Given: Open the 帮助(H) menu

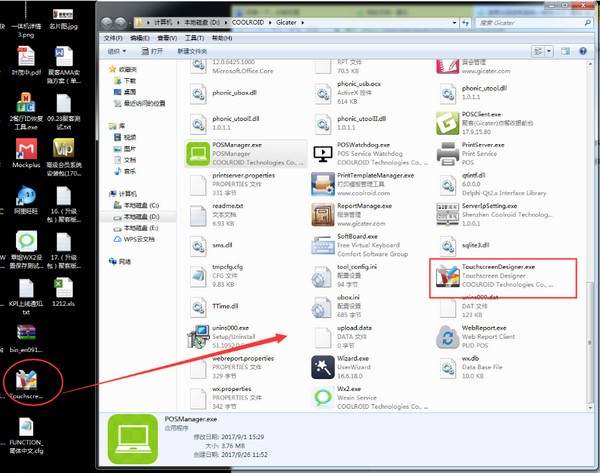Looking at the screenshot, I should pos(222,38).
